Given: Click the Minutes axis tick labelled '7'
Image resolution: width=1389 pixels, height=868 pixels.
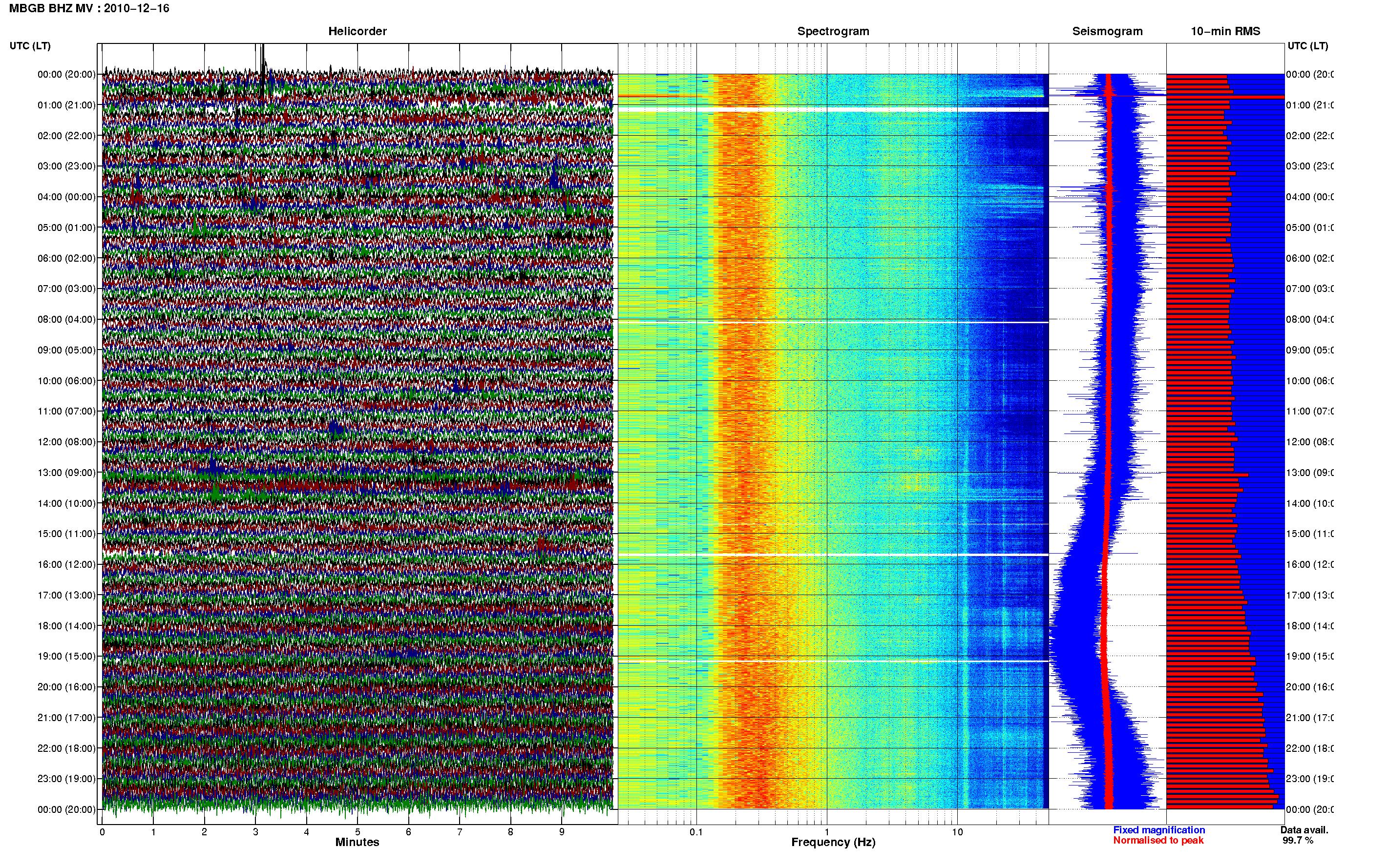Looking at the screenshot, I should click(x=460, y=832).
